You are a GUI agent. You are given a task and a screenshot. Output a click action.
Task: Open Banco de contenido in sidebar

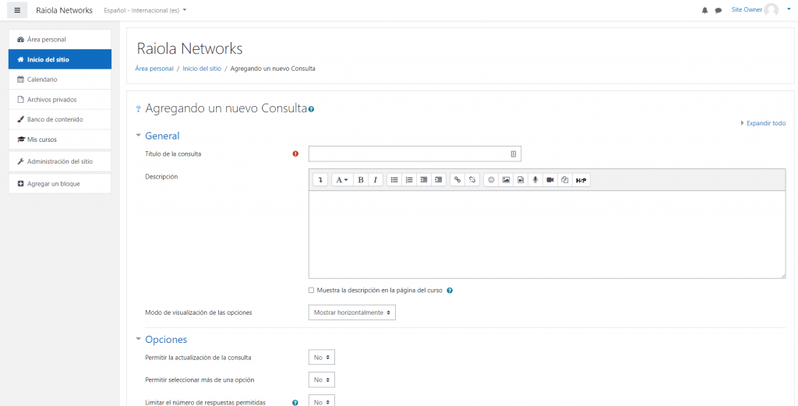tap(60, 120)
